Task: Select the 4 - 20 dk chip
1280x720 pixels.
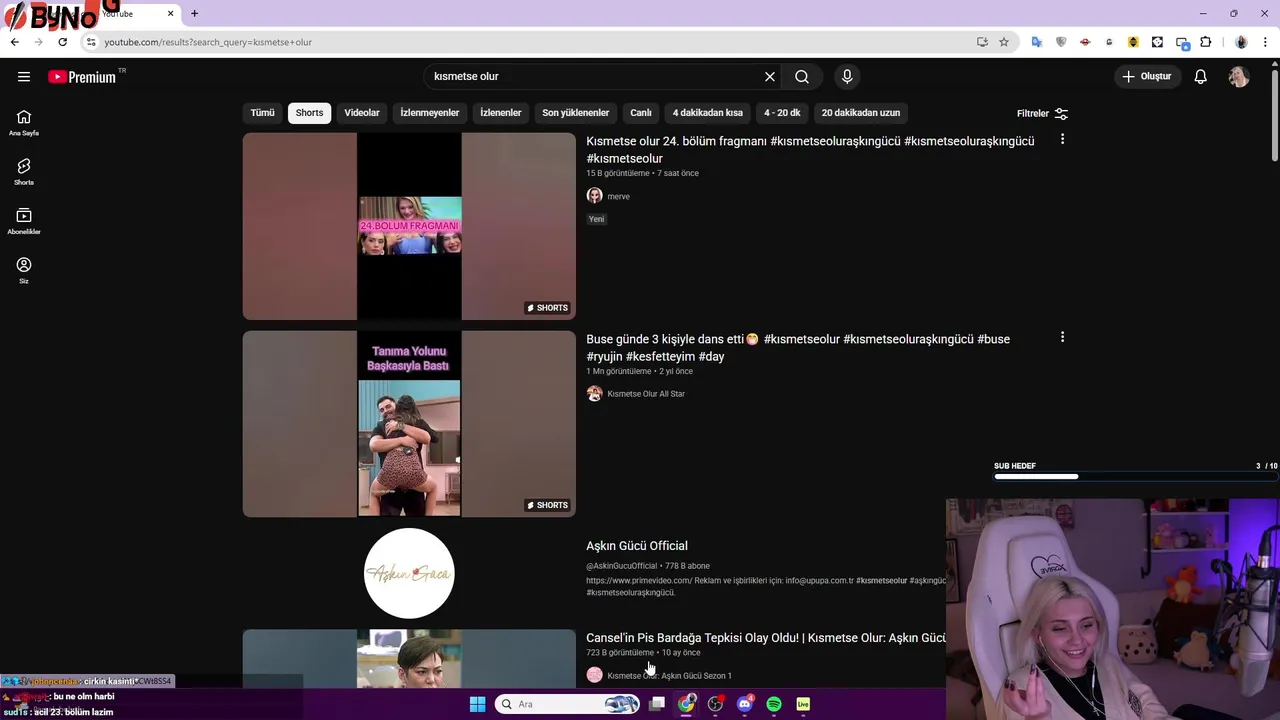Action: [x=783, y=113]
